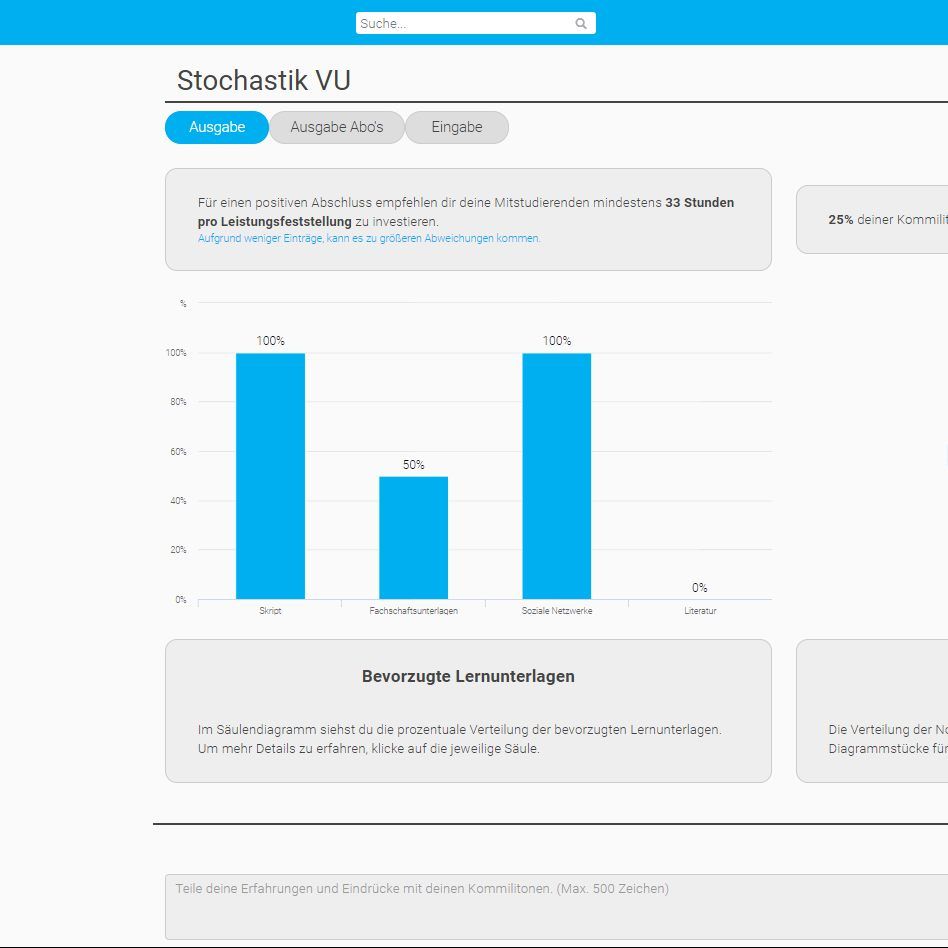Open the Ausgabe Abo's tab
Viewport: 948px width, 948px height.
coord(337,128)
